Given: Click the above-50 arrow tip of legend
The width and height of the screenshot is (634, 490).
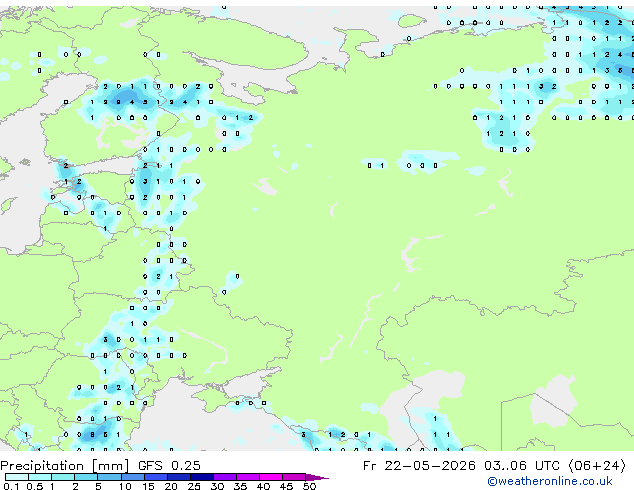Looking at the screenshot, I should coord(317,477).
